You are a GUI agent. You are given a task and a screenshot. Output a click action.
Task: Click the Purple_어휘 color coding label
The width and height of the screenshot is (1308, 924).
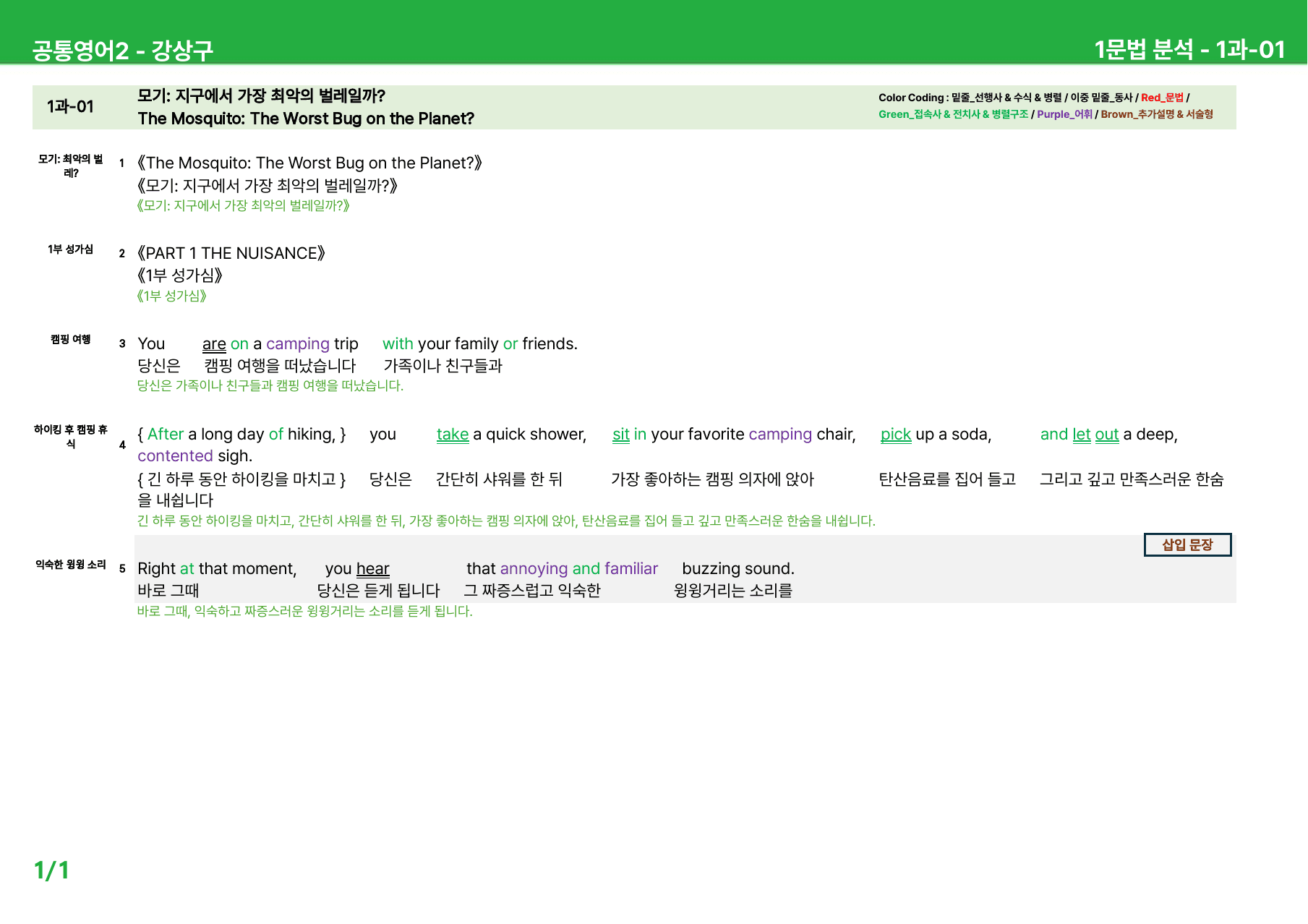(1064, 114)
